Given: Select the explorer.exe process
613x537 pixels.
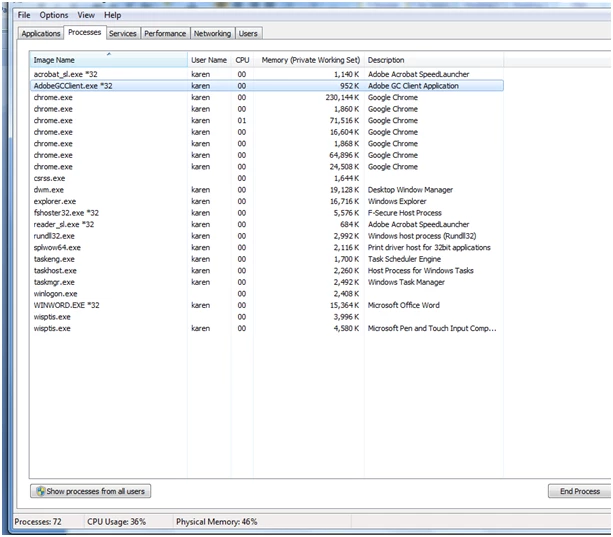Looking at the screenshot, I should (x=267, y=201).
